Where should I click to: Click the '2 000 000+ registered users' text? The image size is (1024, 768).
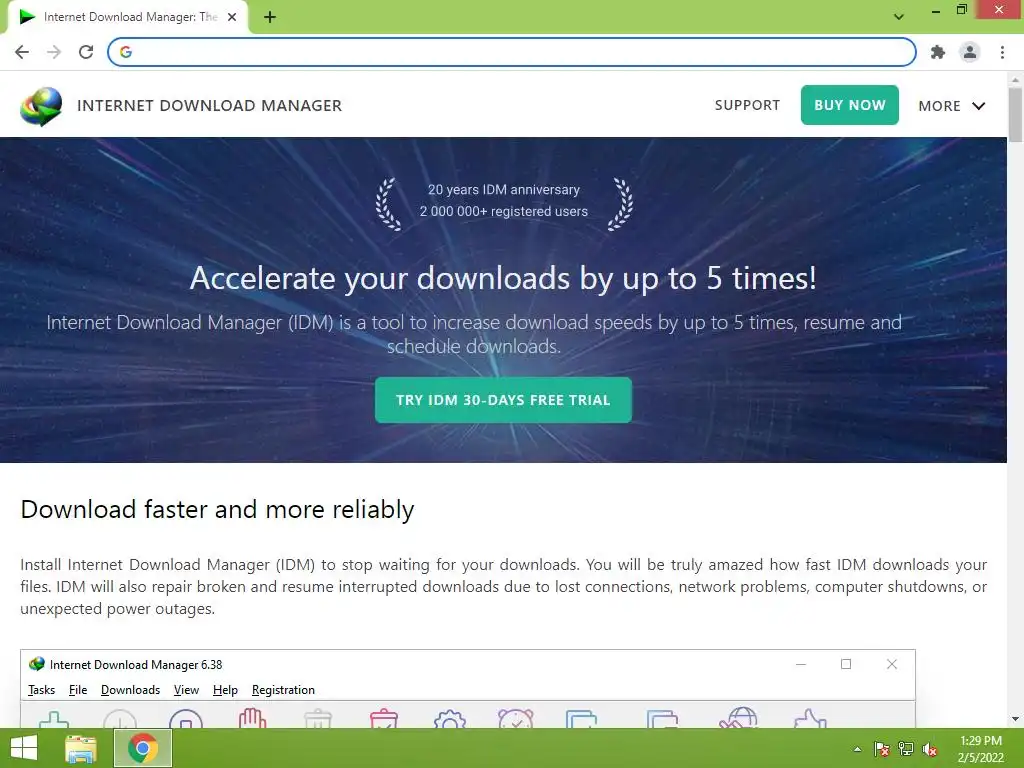click(x=504, y=212)
